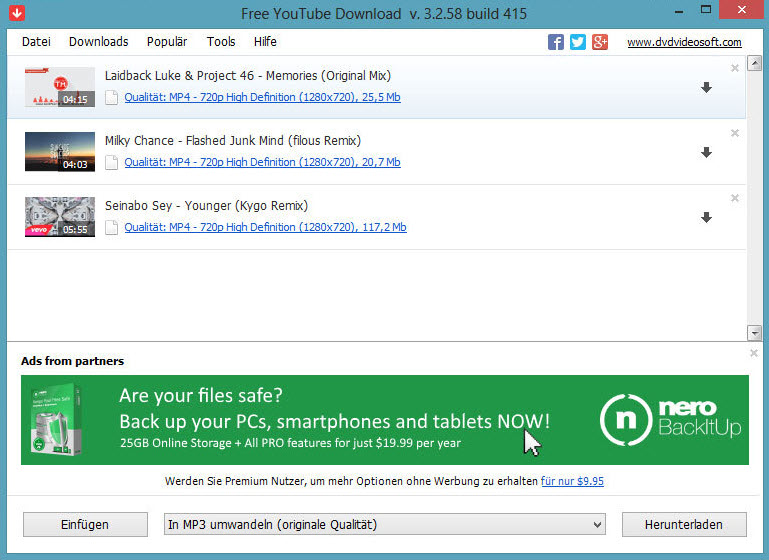
Task: Open the Twitter icon link
Action: tap(578, 42)
